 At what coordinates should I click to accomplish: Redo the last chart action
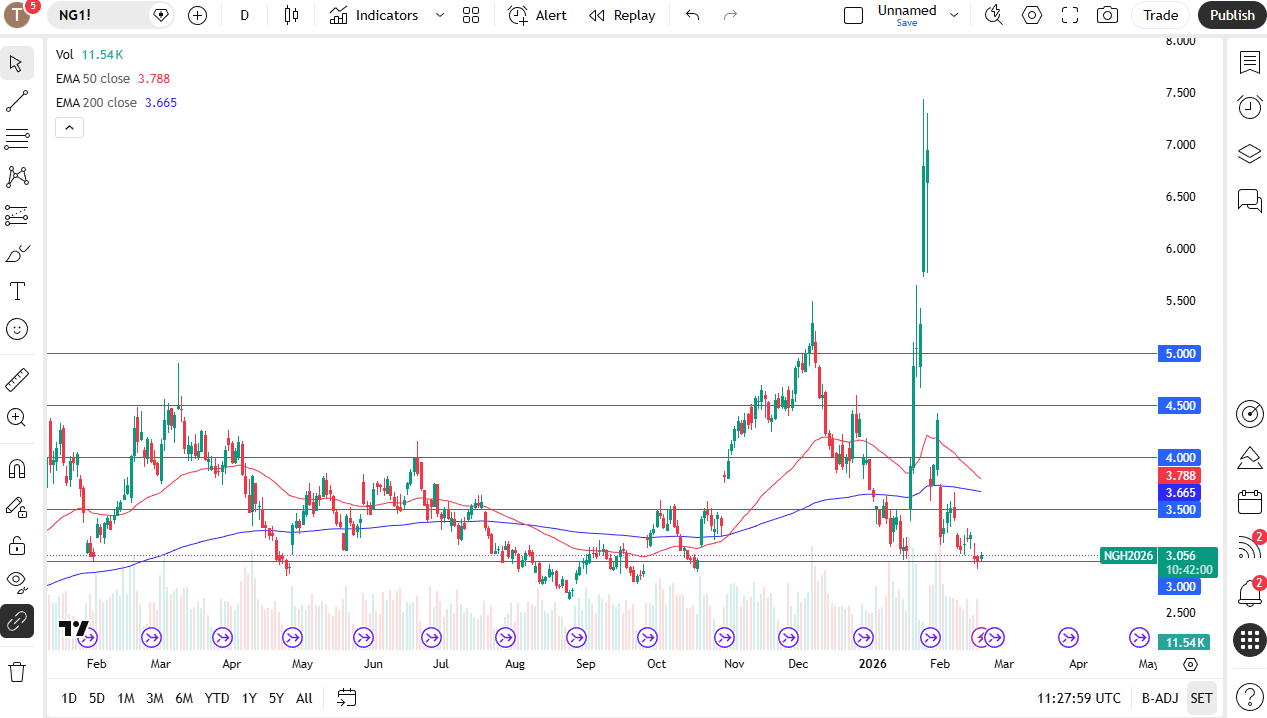coord(730,15)
